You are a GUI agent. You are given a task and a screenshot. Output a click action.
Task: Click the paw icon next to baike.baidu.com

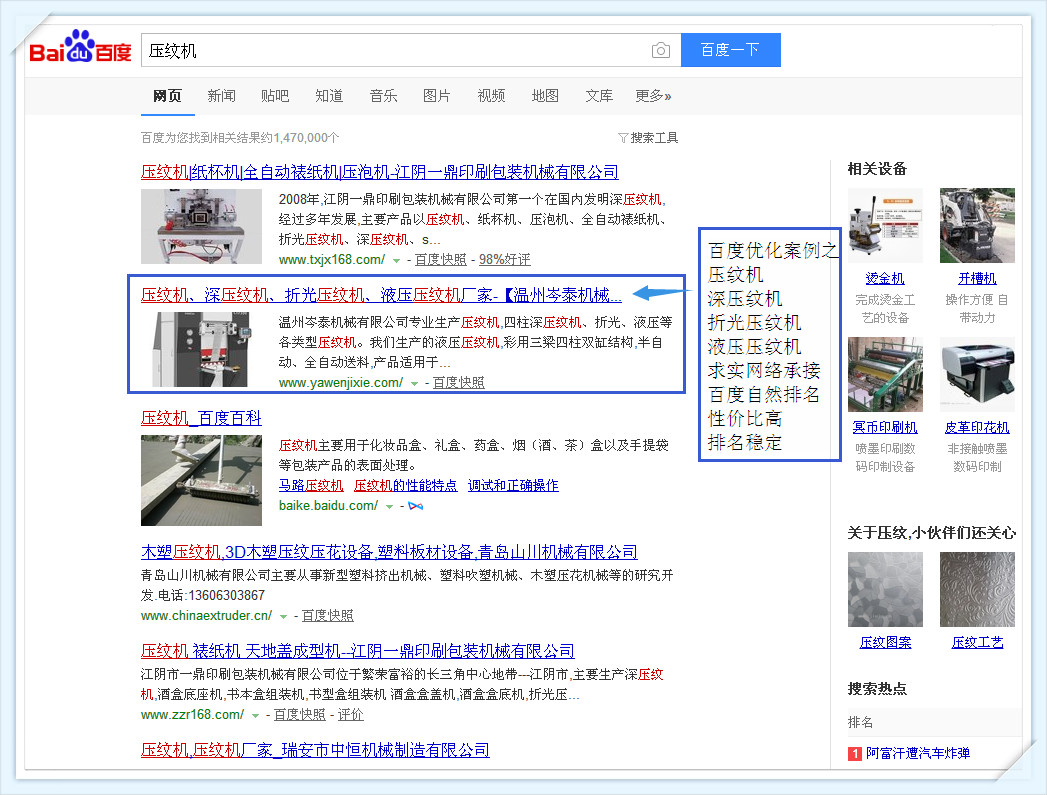tap(415, 507)
